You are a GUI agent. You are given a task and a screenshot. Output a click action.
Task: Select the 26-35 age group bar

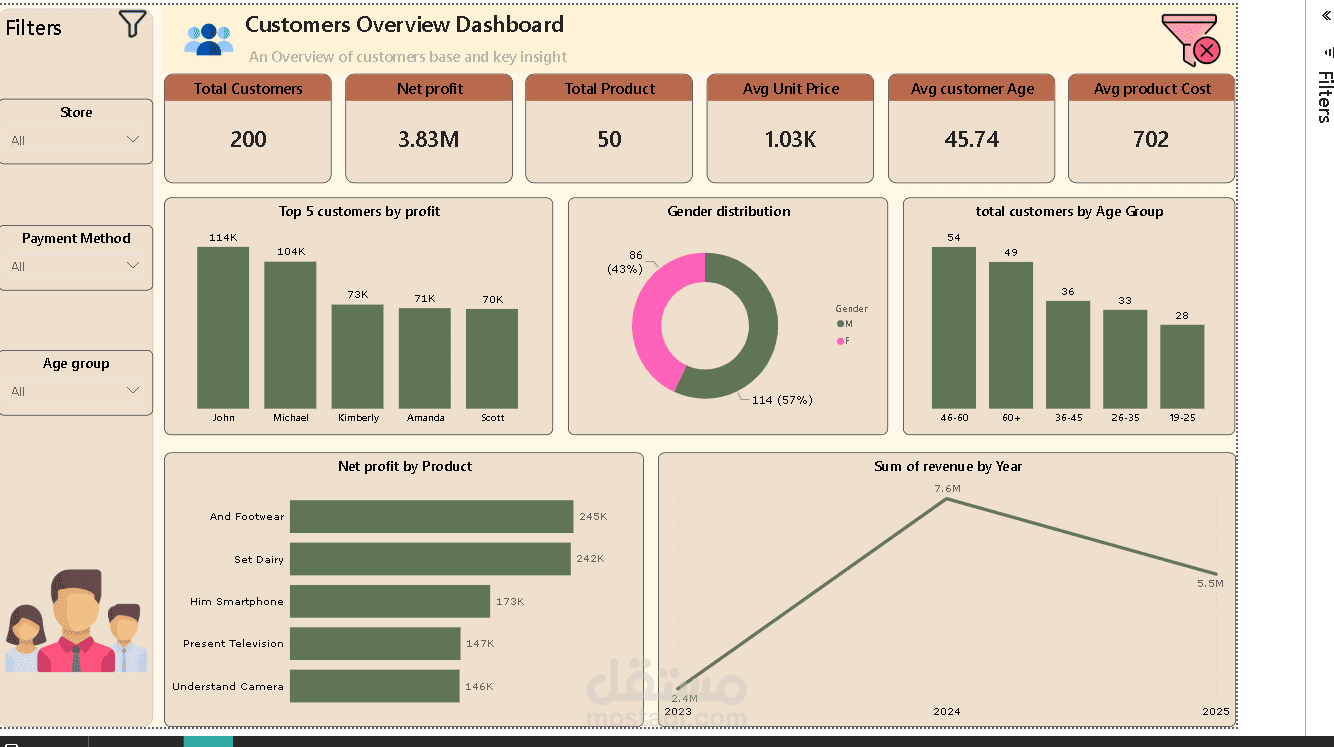tap(1125, 359)
